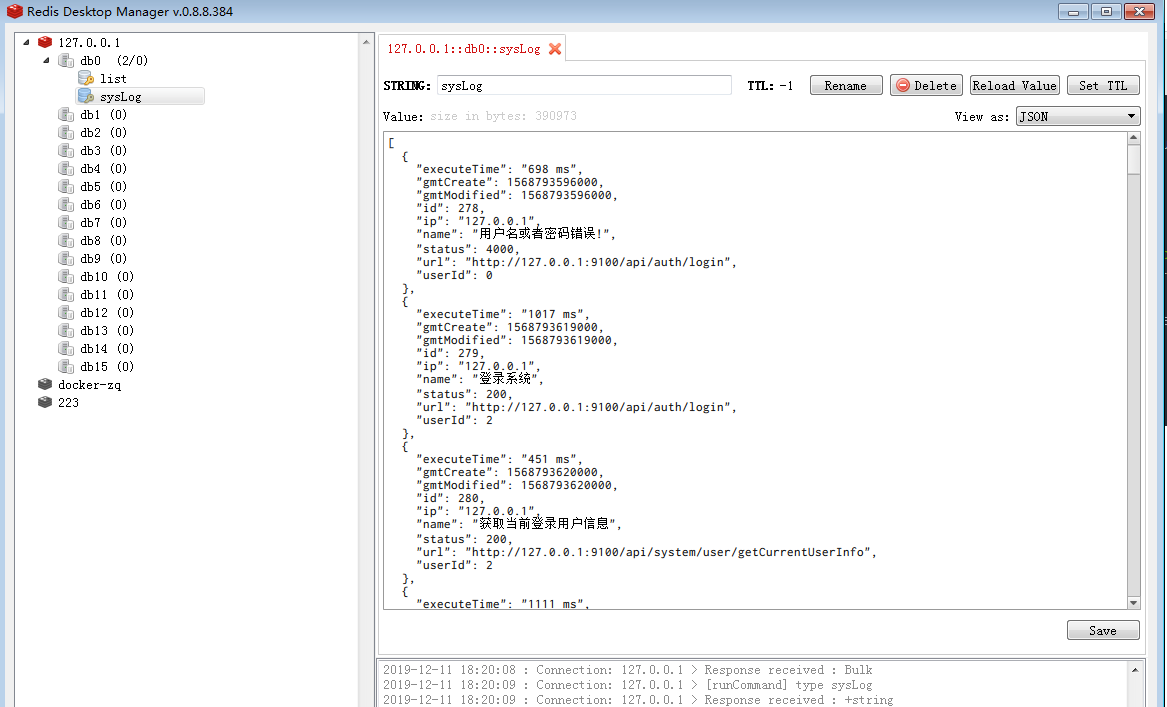Click the "gmtCreate": 1568793620000 line

coord(511,472)
